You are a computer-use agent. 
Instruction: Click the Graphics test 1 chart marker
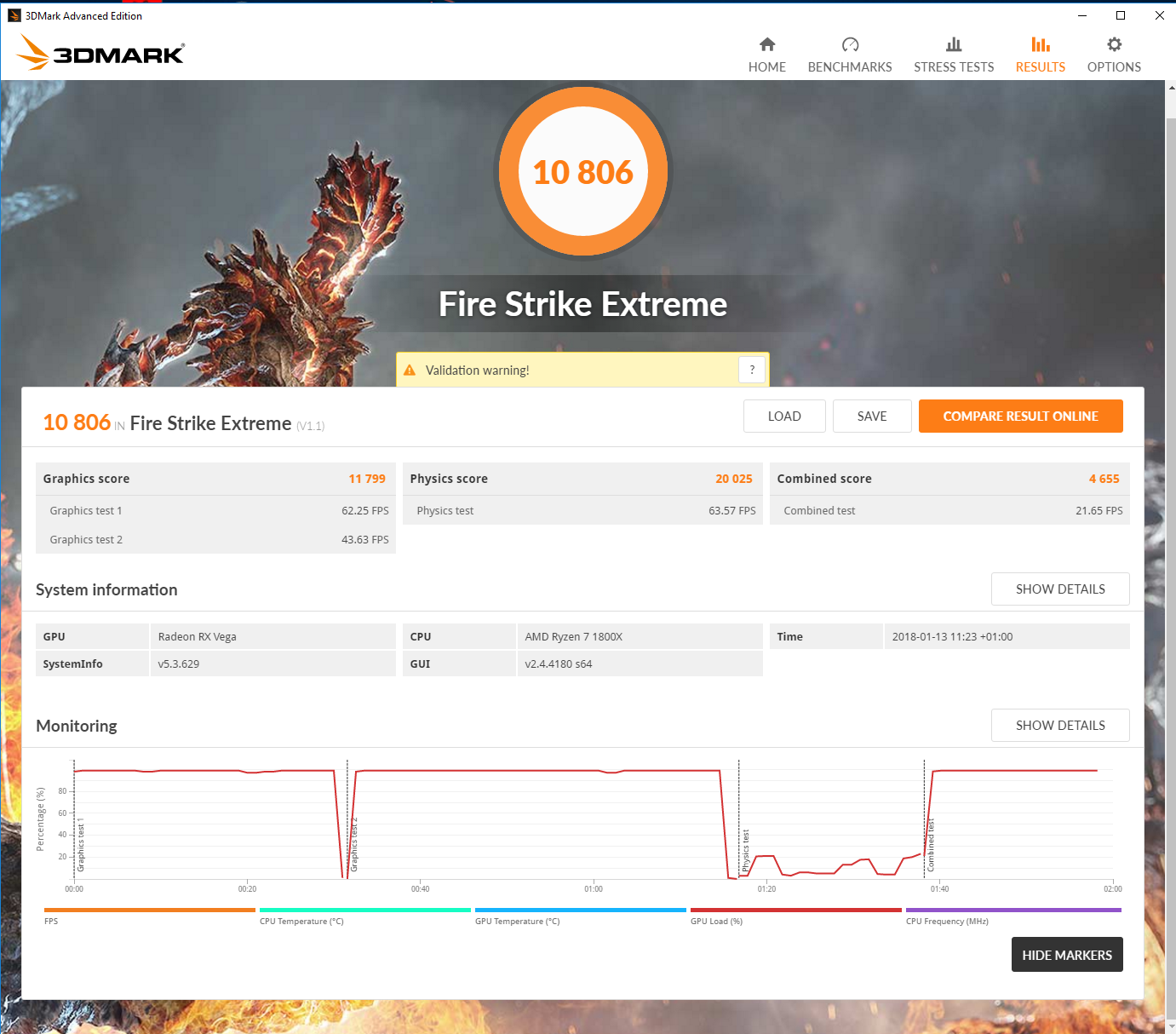(81, 847)
